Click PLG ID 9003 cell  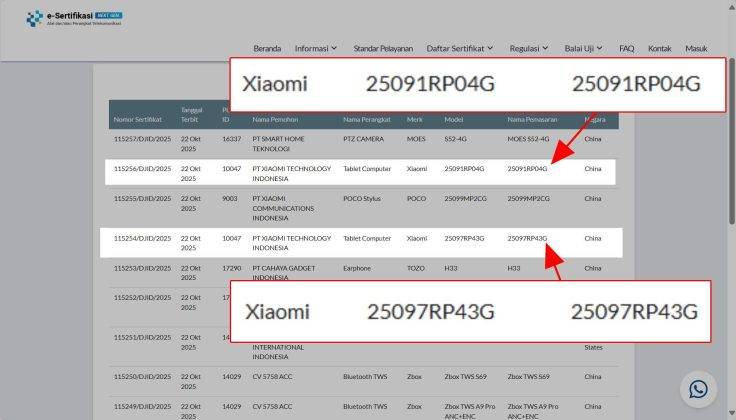point(230,199)
